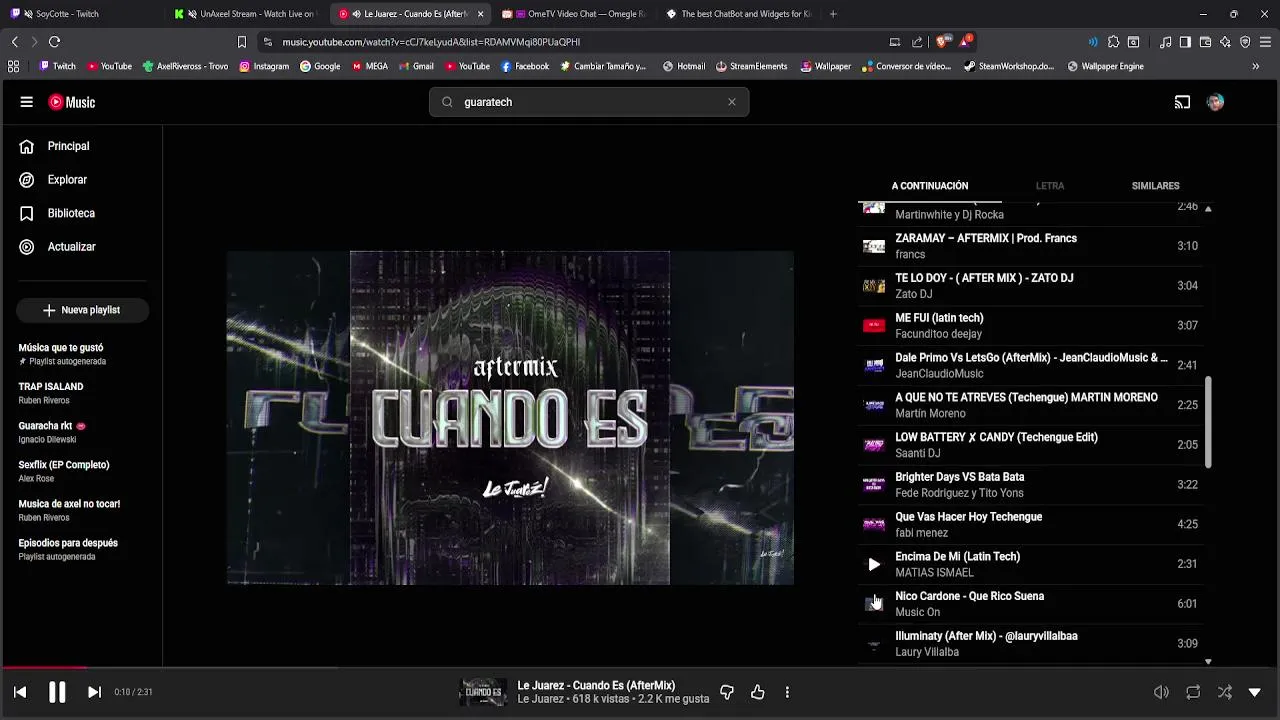Close the Le Juarez browser tab
The image size is (1280, 720).
[480, 14]
